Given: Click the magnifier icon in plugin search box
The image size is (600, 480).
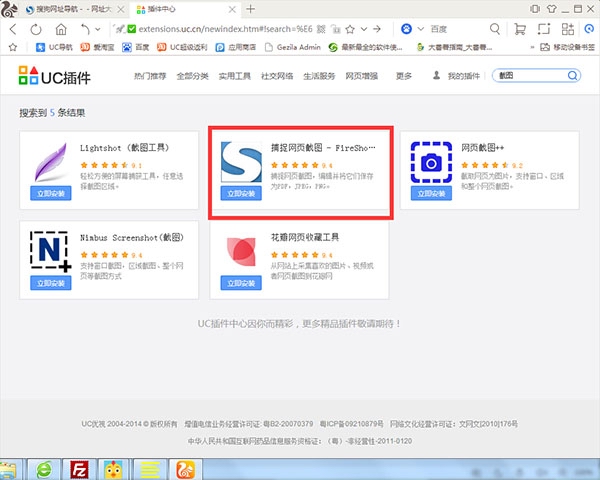Looking at the screenshot, I should coord(572,75).
